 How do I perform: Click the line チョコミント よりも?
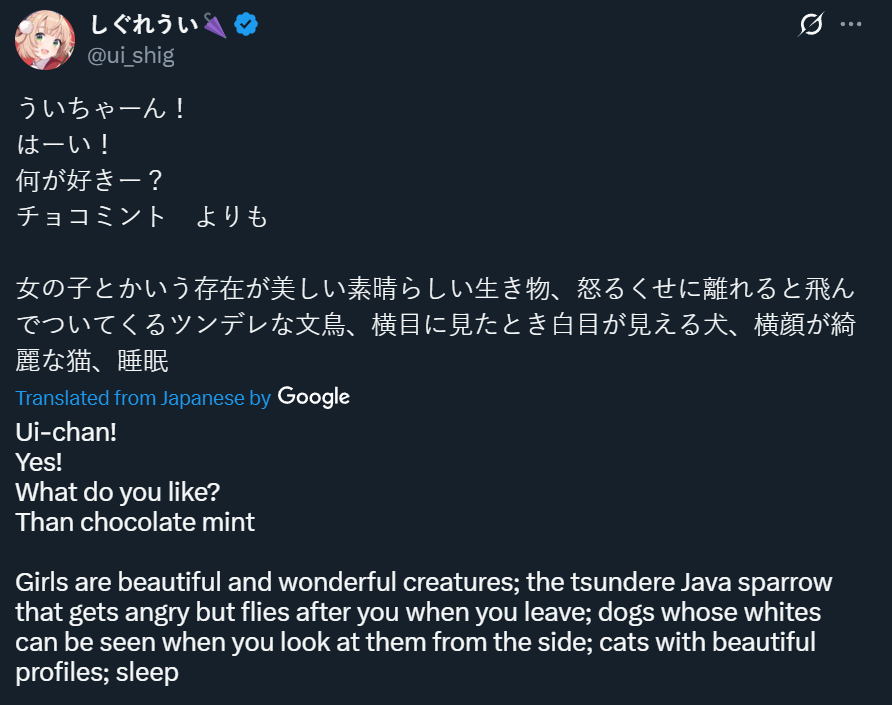pyautogui.click(x=143, y=216)
